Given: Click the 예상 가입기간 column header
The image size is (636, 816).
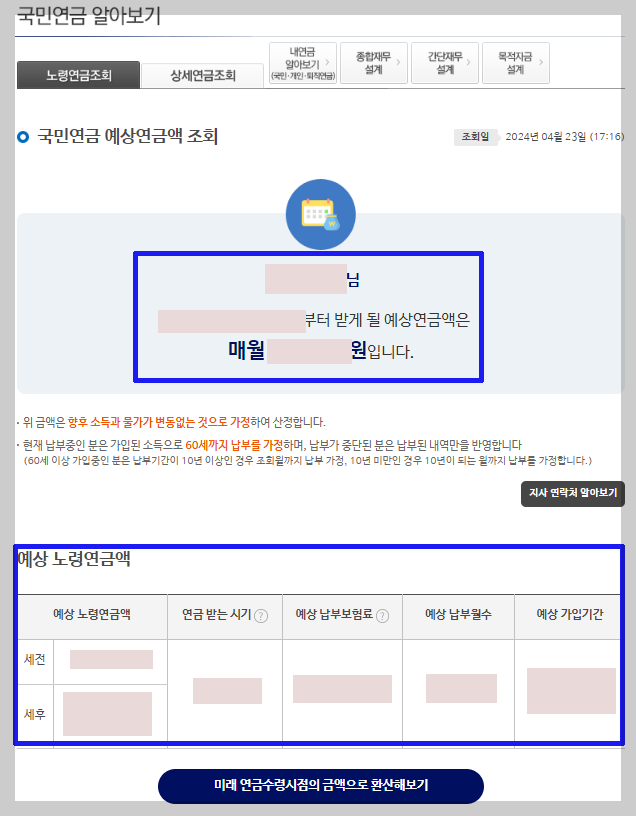Looking at the screenshot, I should 570,615.
